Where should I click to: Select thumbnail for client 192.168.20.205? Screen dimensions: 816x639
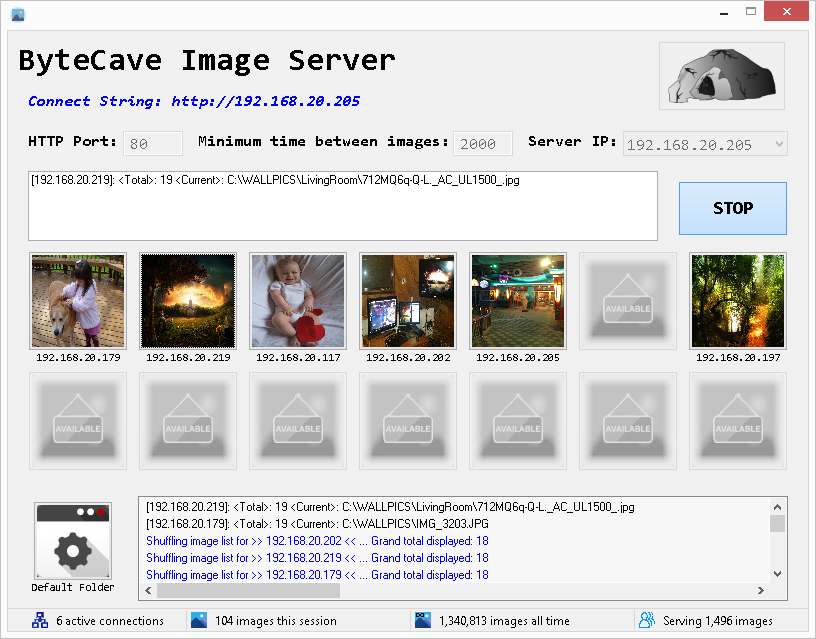point(518,301)
